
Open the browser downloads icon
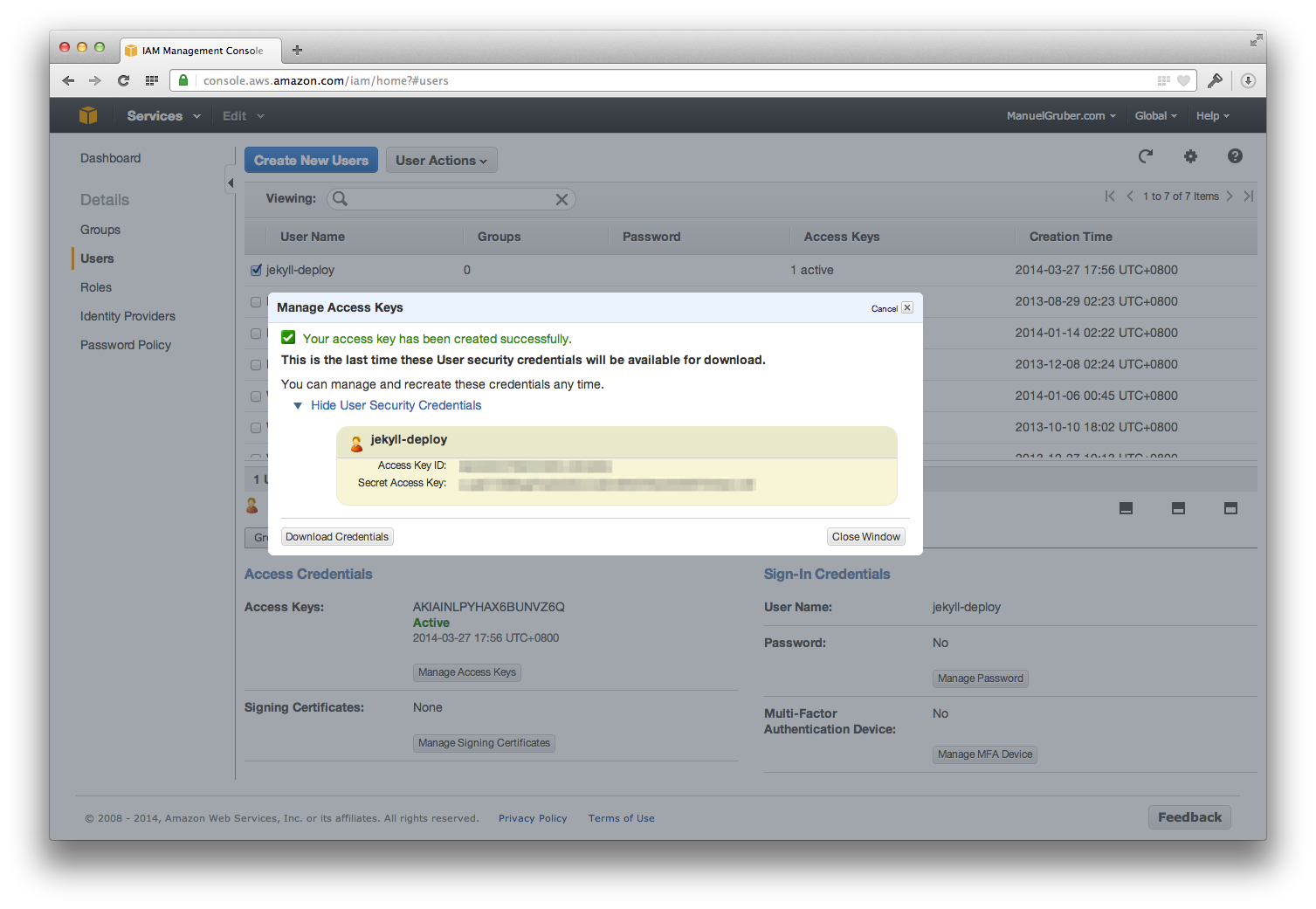coord(1248,80)
